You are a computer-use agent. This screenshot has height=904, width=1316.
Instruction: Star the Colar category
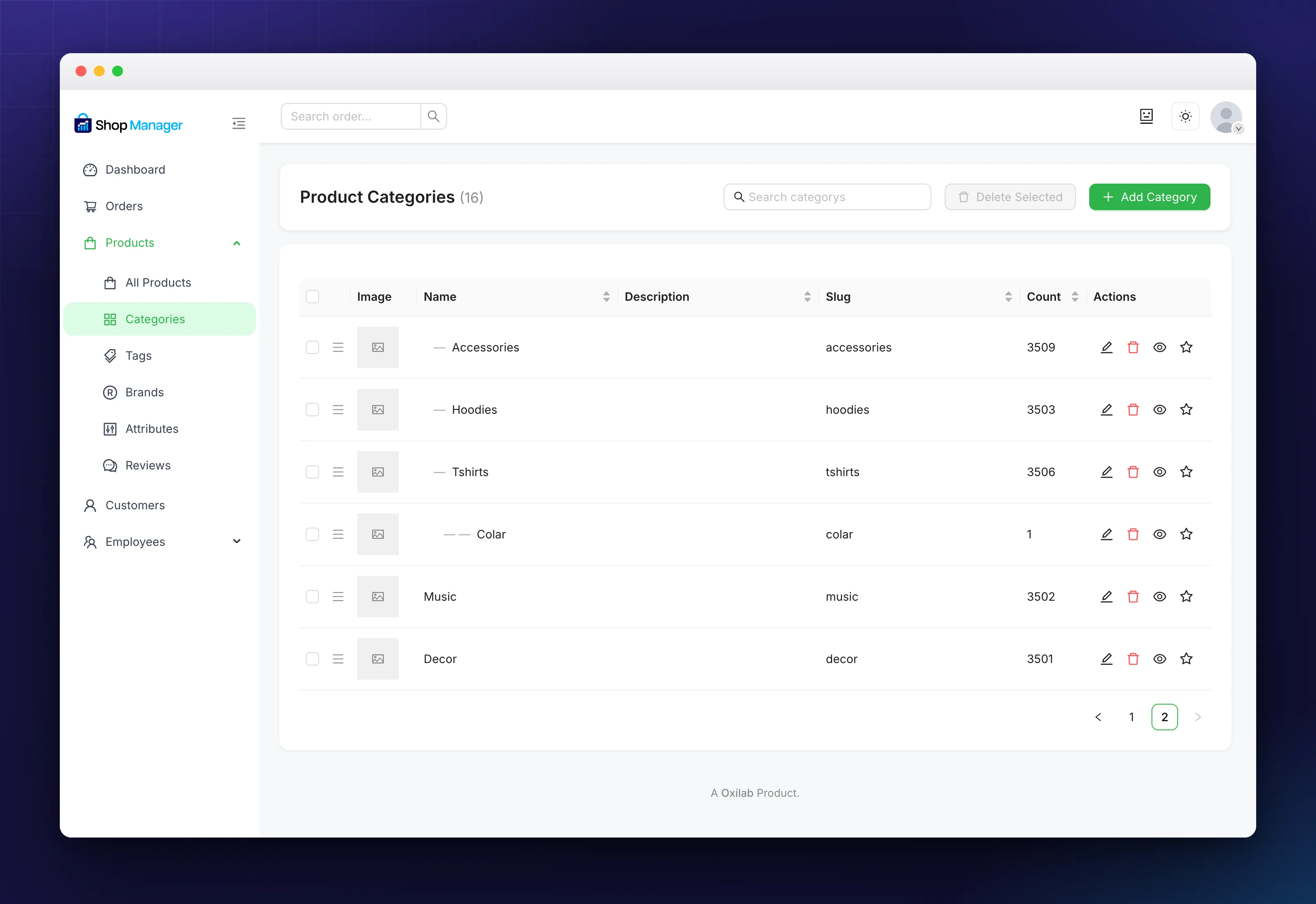[1186, 534]
